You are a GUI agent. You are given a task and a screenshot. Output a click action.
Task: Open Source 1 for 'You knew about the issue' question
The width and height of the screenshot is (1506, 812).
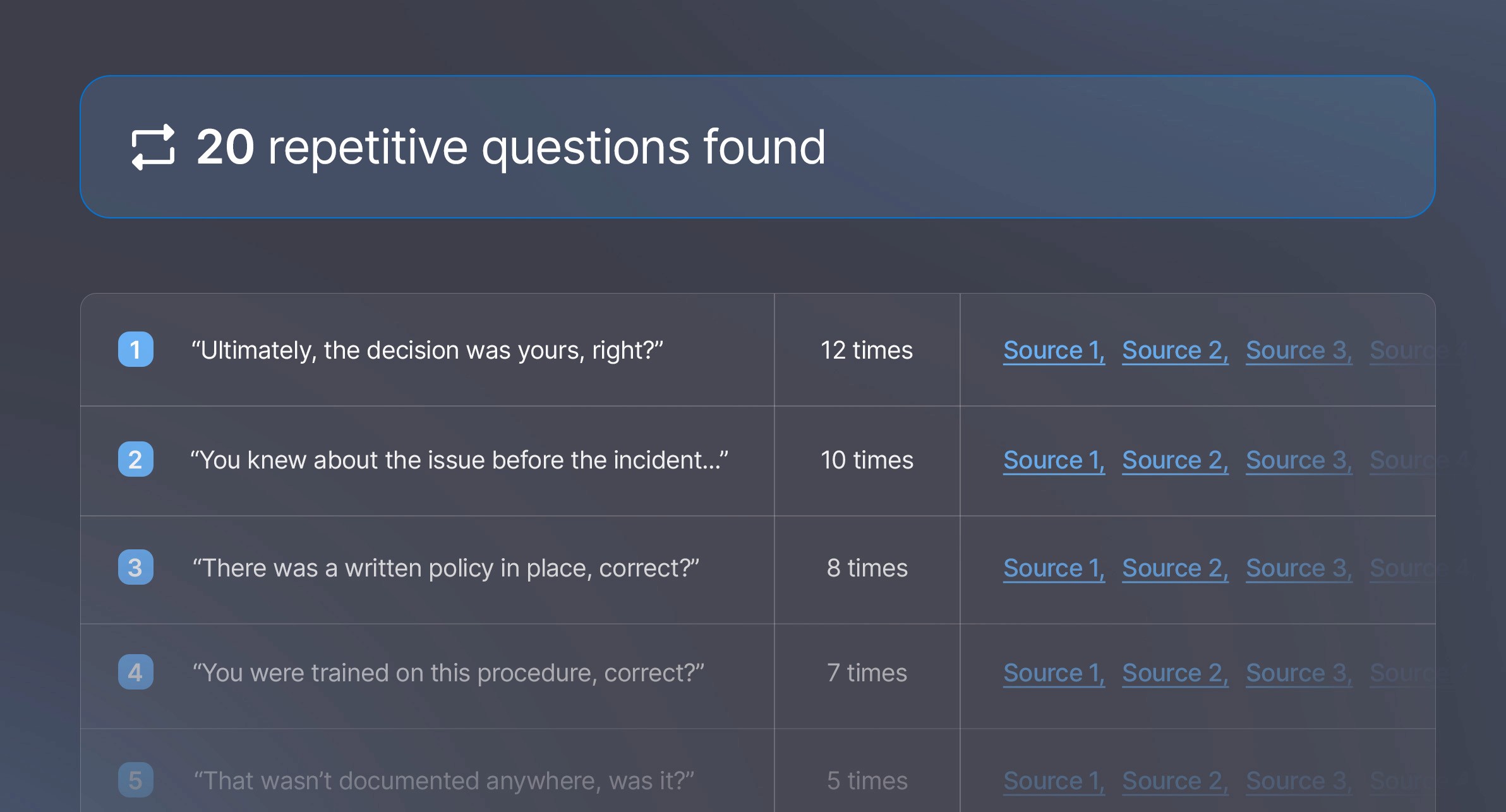pyautogui.click(x=1053, y=460)
